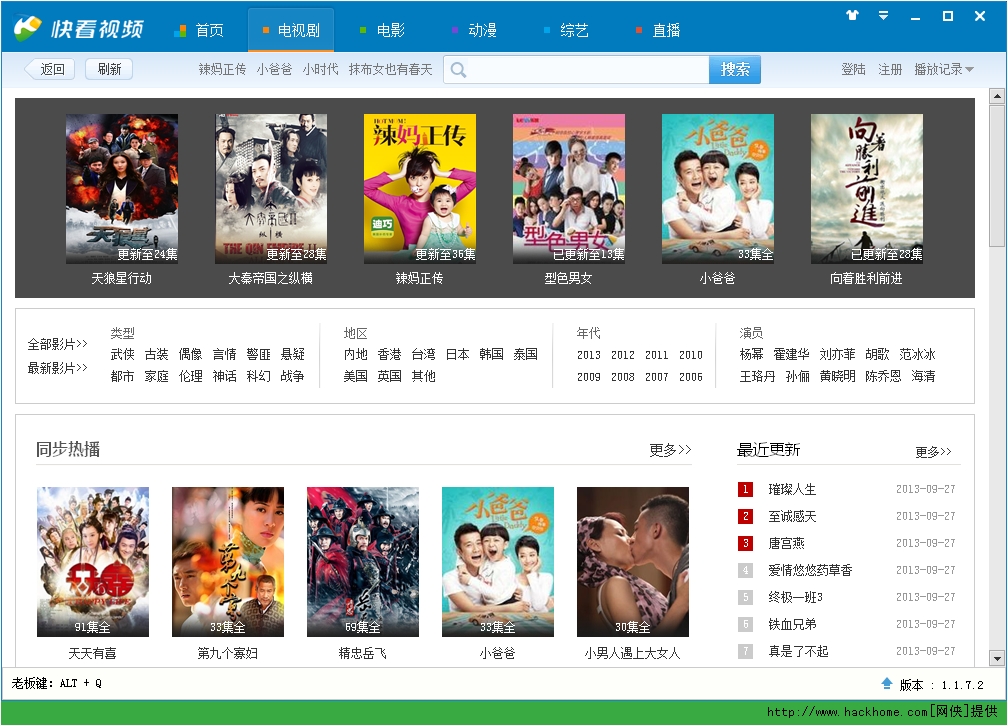The height and width of the screenshot is (726, 1008).
Task: Switch to the 综艺 tab
Action: [x=566, y=30]
